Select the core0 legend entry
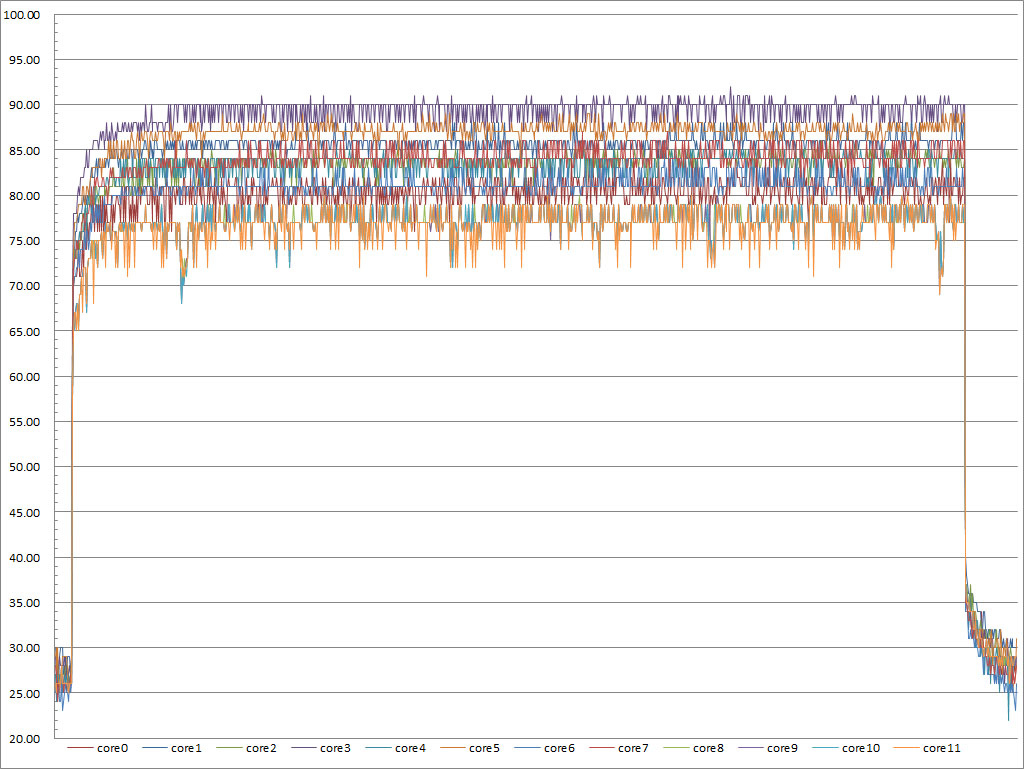1024x769 pixels. pyautogui.click(x=98, y=748)
